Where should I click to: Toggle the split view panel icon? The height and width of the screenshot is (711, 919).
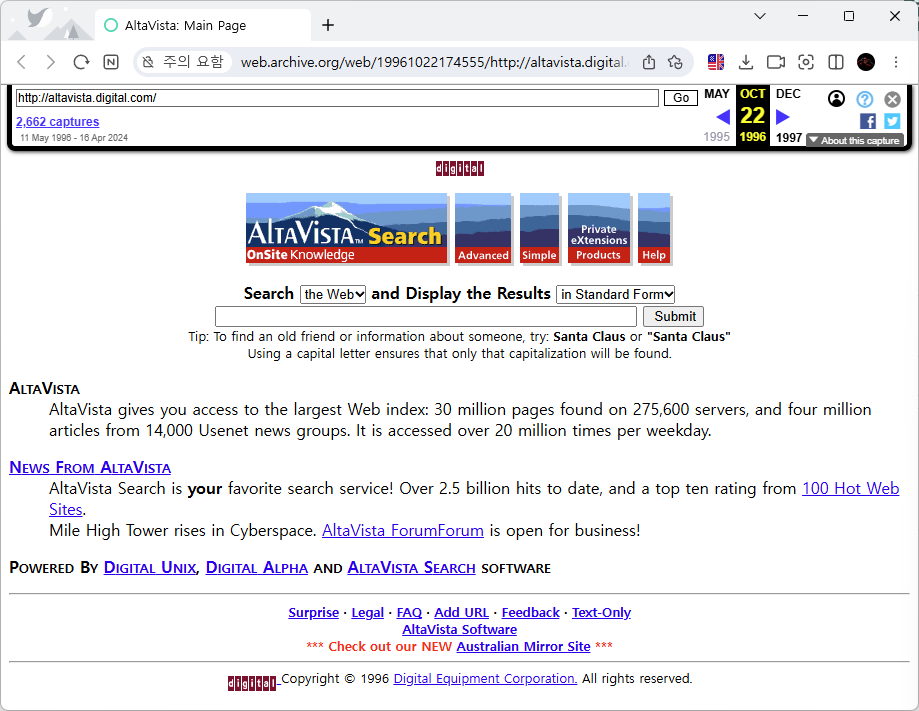[x=836, y=62]
